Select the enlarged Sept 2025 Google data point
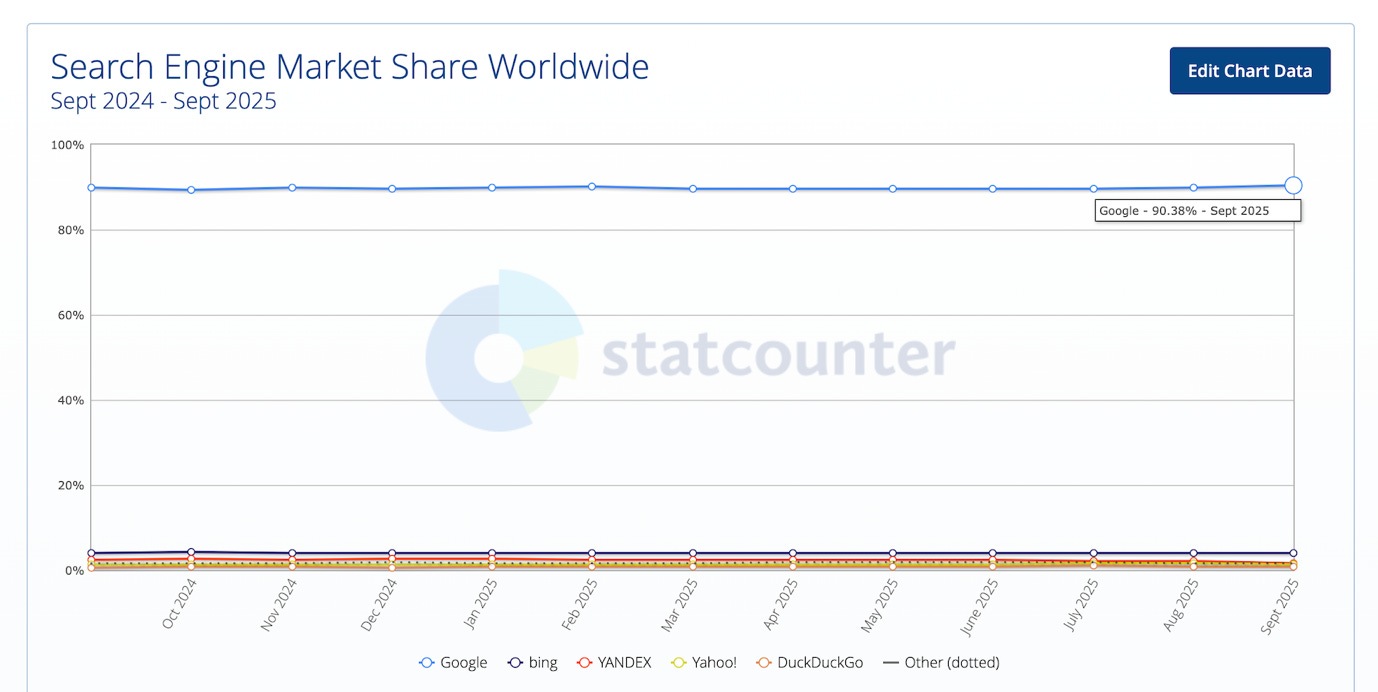Image resolution: width=1378 pixels, height=692 pixels. [1293, 185]
